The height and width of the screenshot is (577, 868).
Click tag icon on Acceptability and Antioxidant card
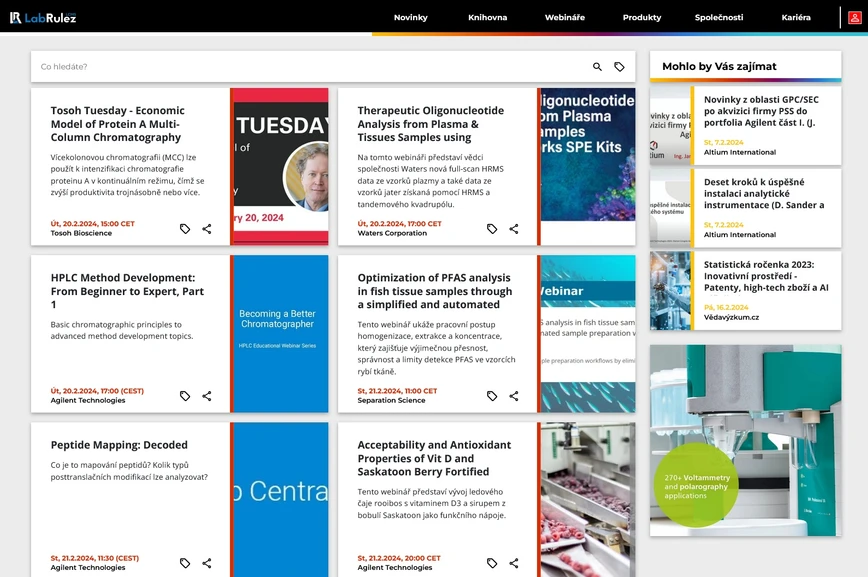coord(492,563)
